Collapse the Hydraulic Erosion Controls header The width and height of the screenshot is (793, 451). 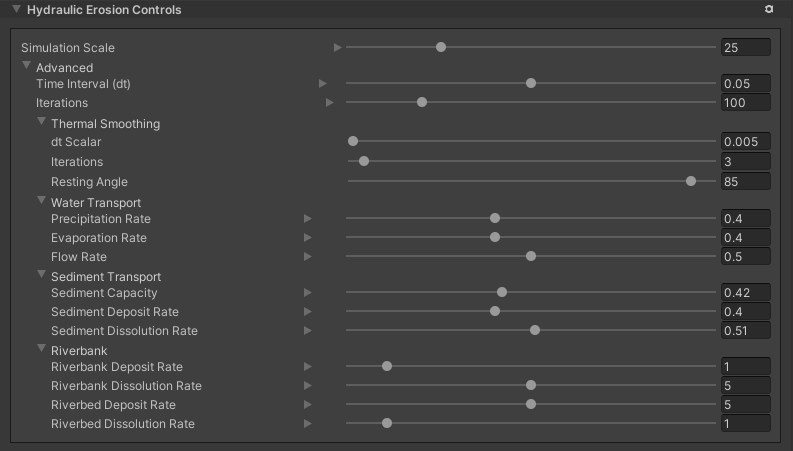tap(16, 9)
